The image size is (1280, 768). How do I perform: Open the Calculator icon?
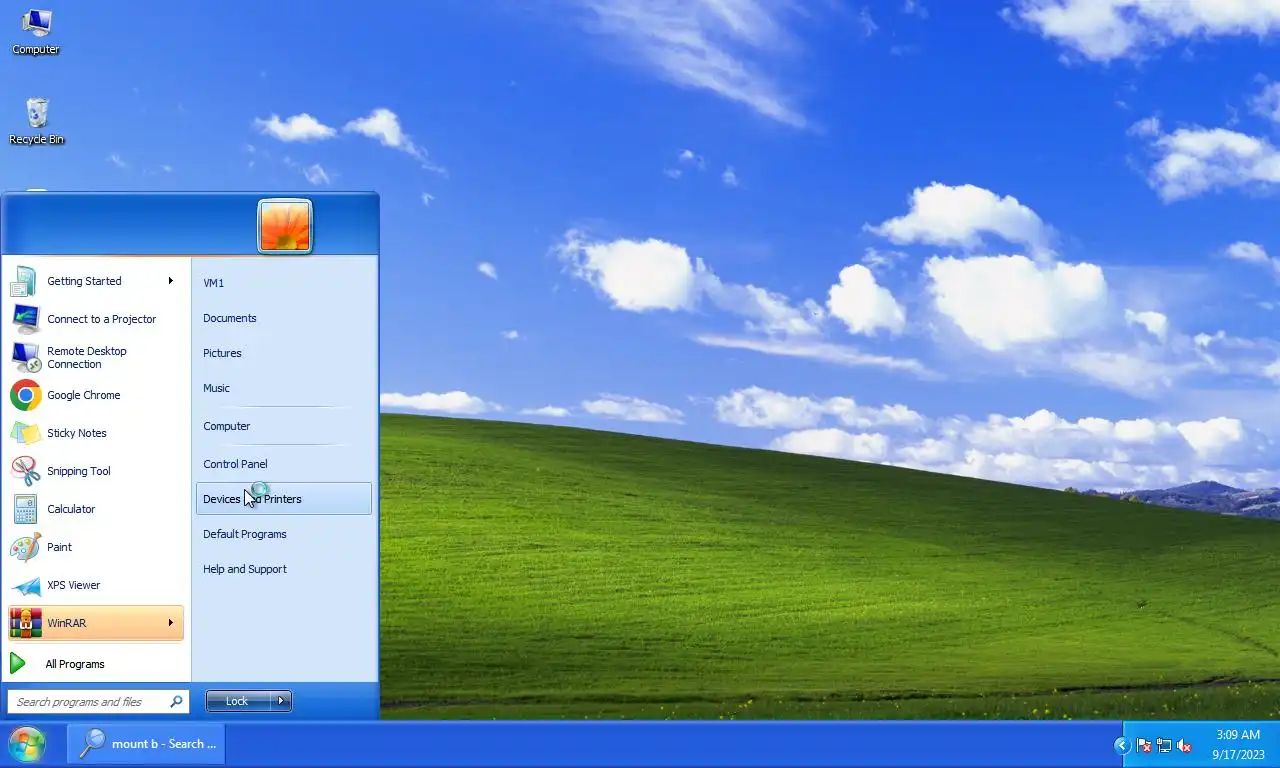coord(25,509)
